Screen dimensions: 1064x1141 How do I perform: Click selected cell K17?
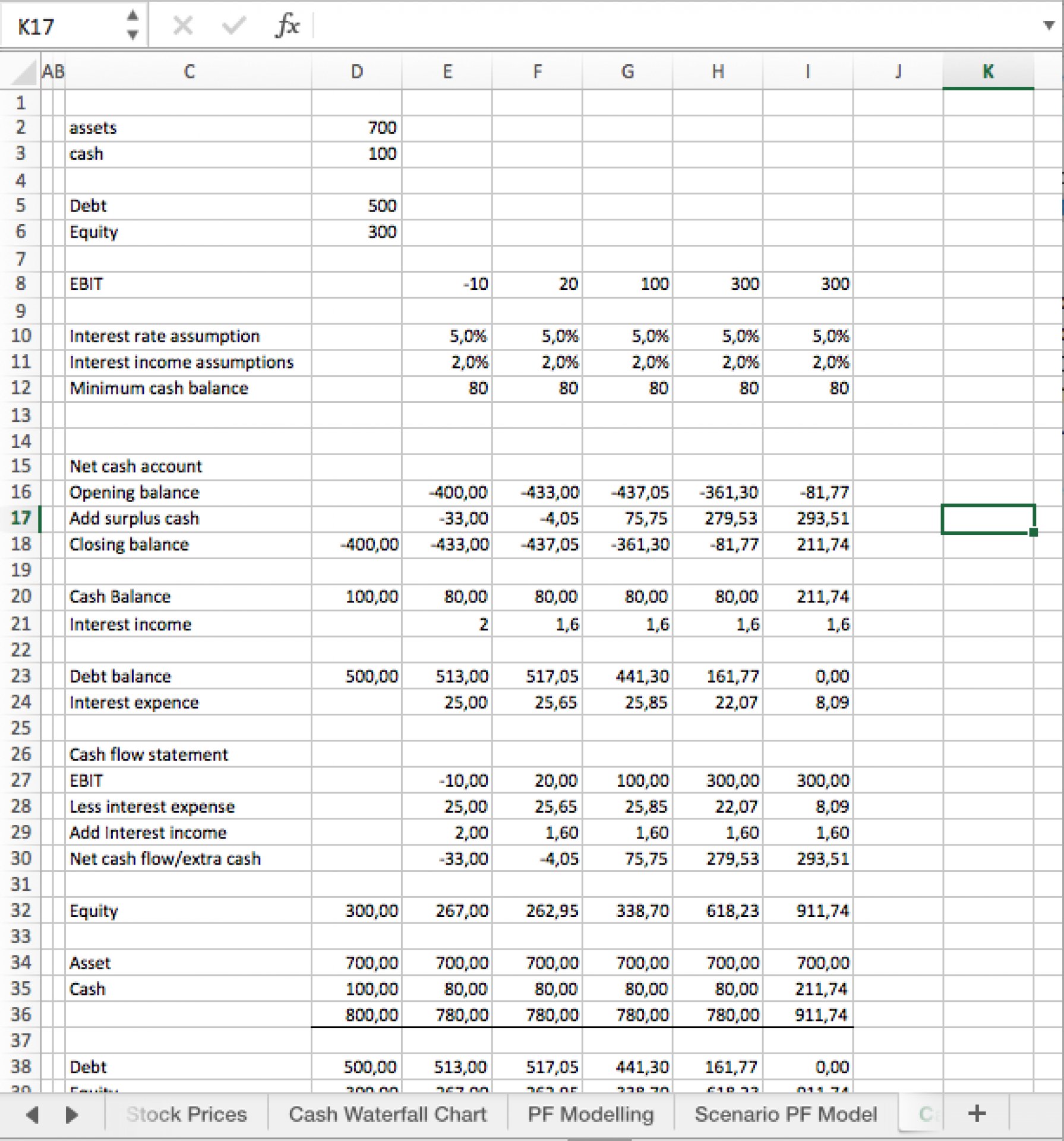click(988, 519)
